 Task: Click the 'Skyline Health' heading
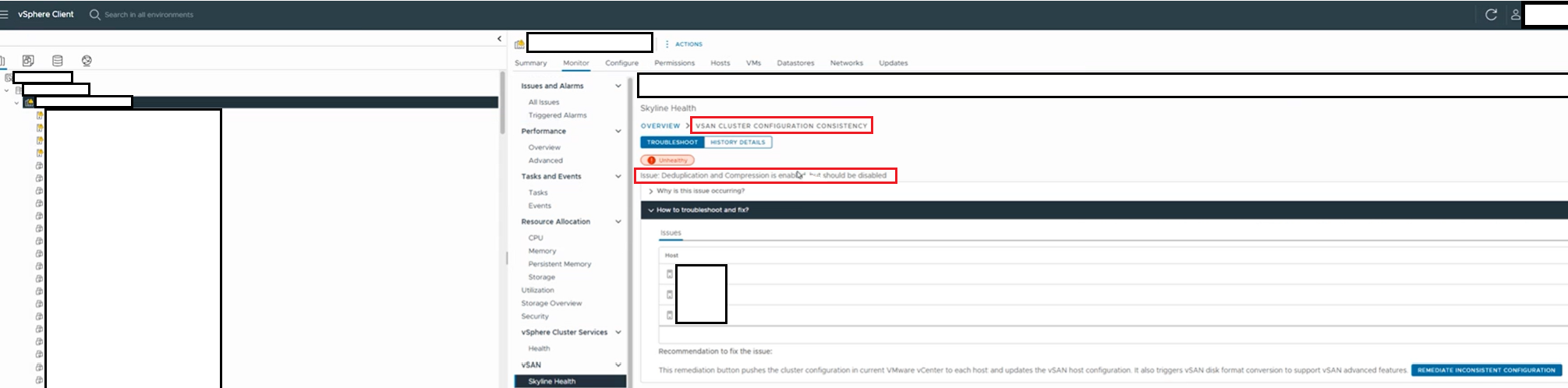668,108
